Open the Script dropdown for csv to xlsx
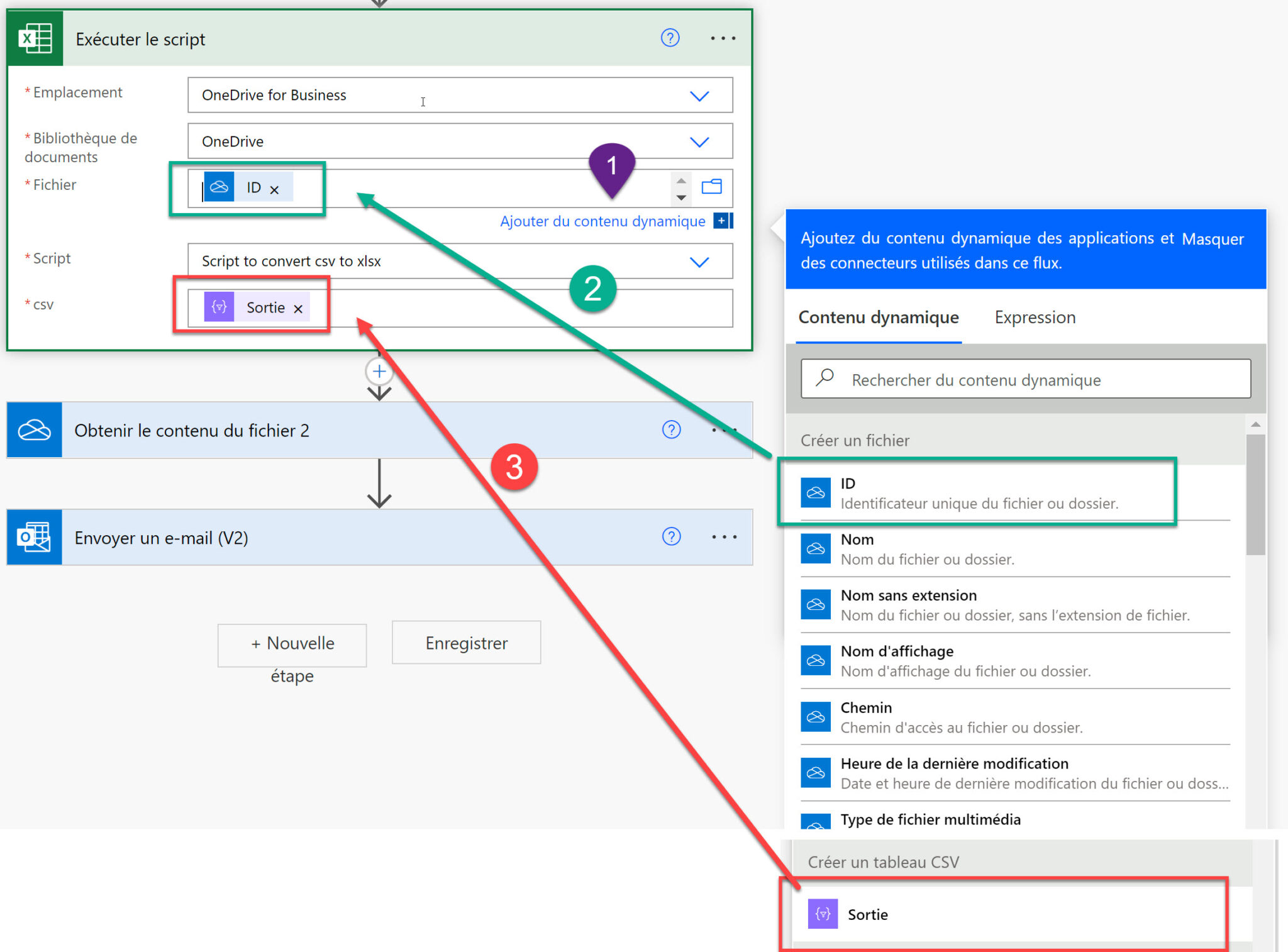 point(700,261)
